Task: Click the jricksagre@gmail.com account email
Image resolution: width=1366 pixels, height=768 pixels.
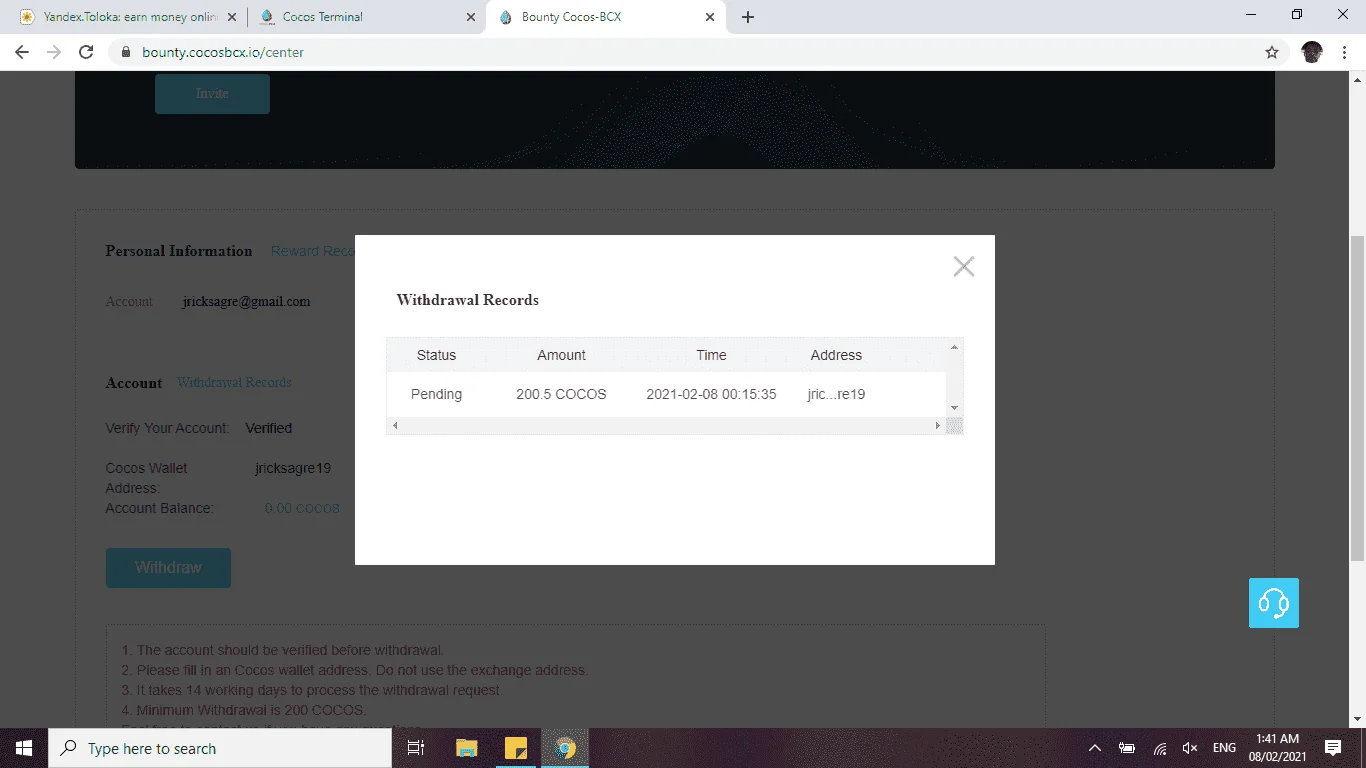Action: [246, 301]
